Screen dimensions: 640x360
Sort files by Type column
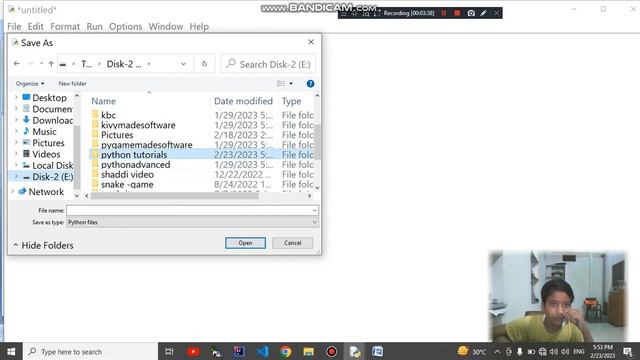(291, 101)
